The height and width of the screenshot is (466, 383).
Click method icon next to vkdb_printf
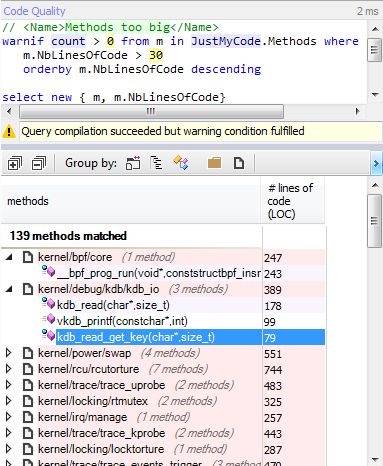[x=48, y=320]
